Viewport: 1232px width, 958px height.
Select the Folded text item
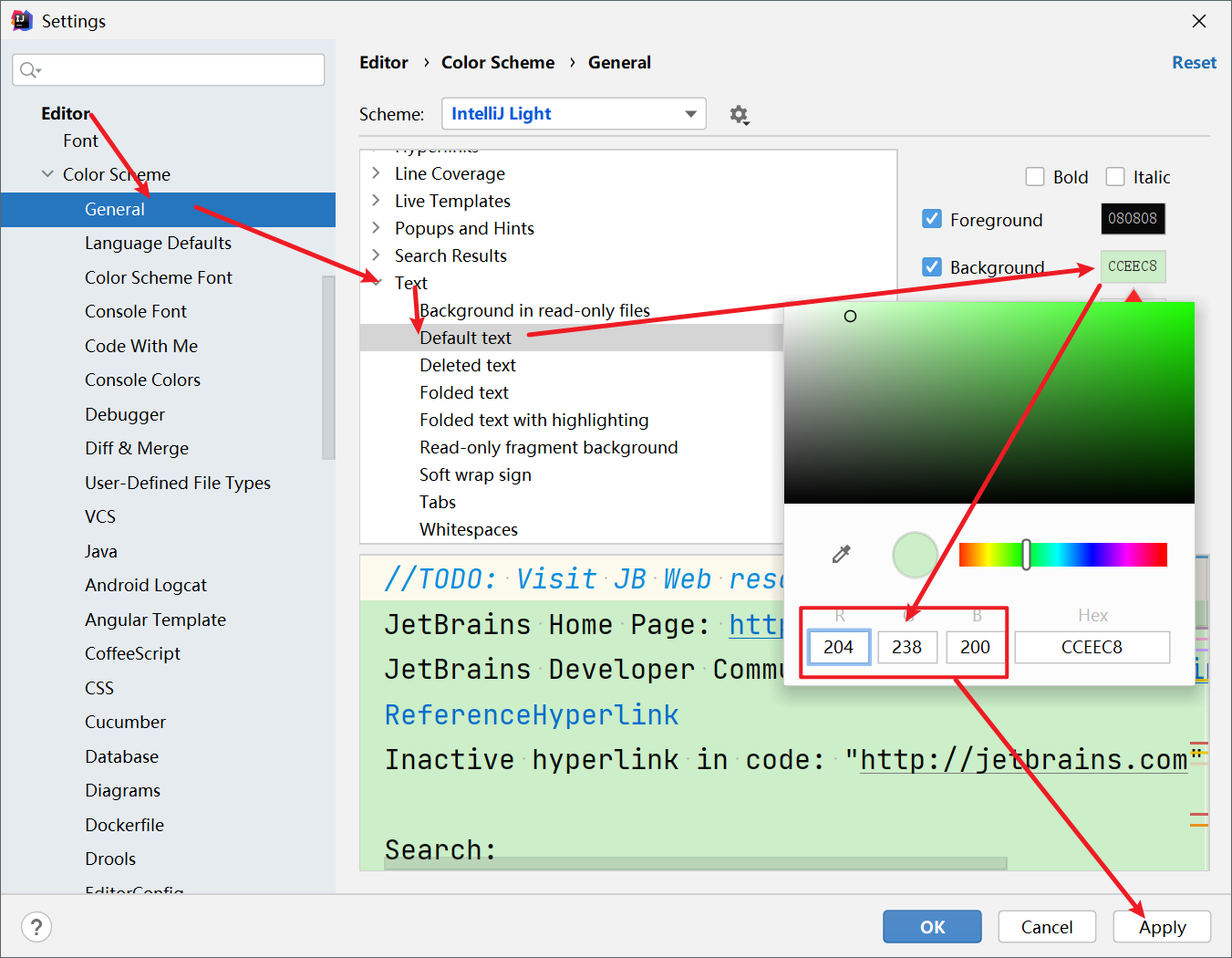click(464, 392)
